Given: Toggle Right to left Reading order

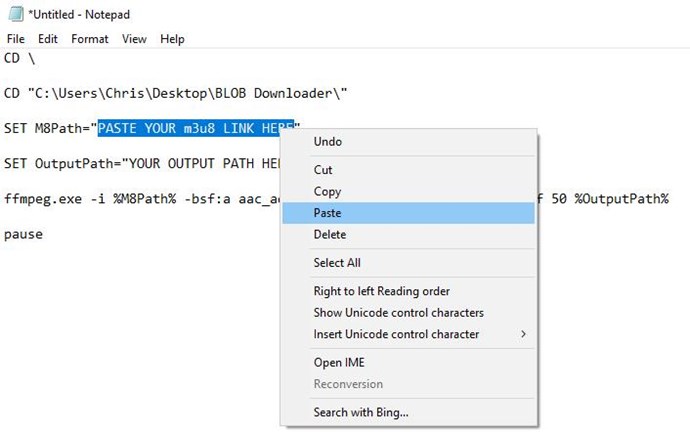Looking at the screenshot, I should 381,291.
